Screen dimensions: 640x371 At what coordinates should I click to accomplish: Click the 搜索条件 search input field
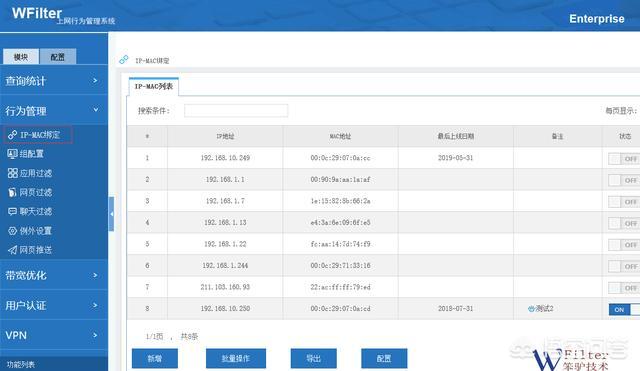[236, 111]
